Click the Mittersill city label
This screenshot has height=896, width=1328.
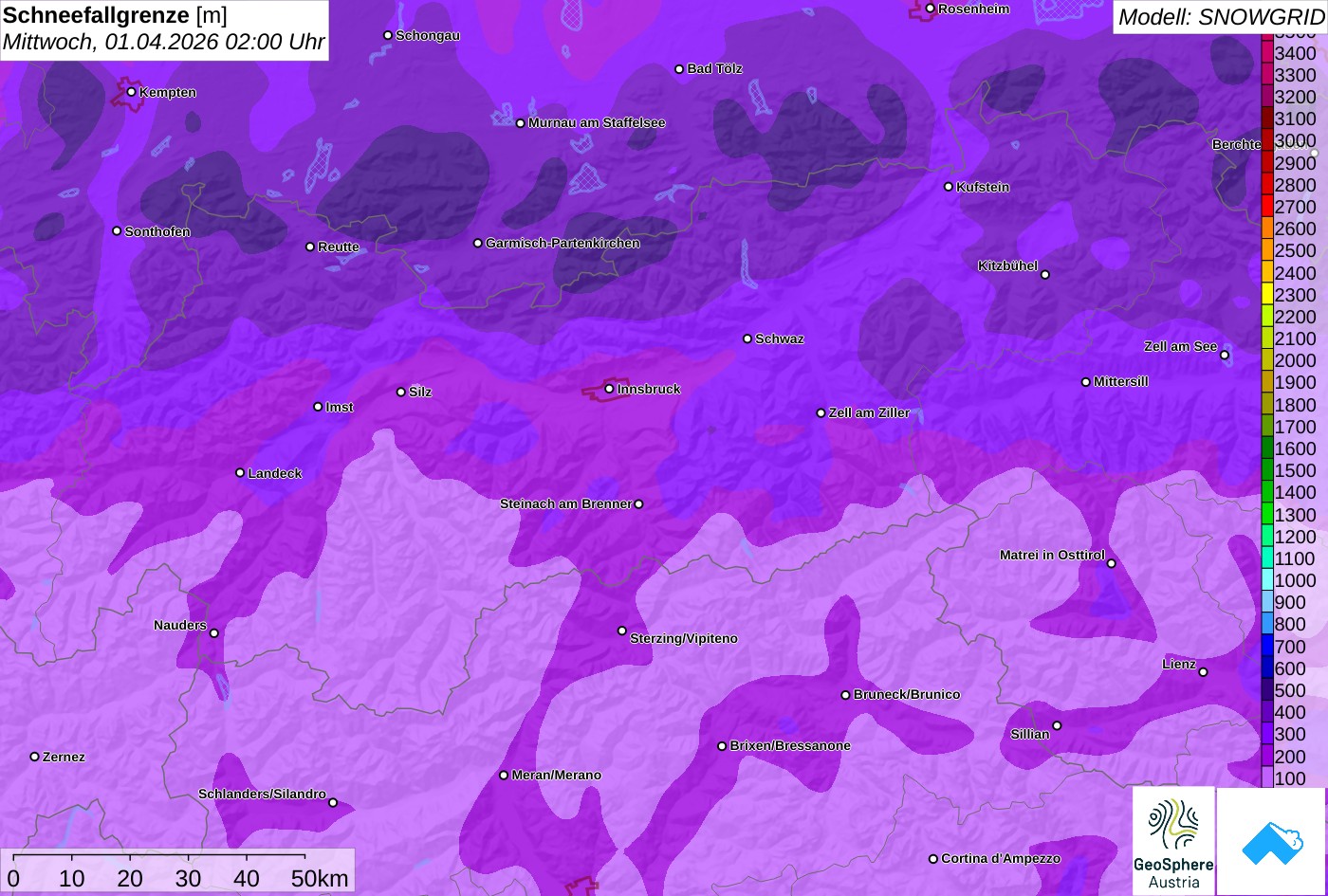coord(1120,381)
